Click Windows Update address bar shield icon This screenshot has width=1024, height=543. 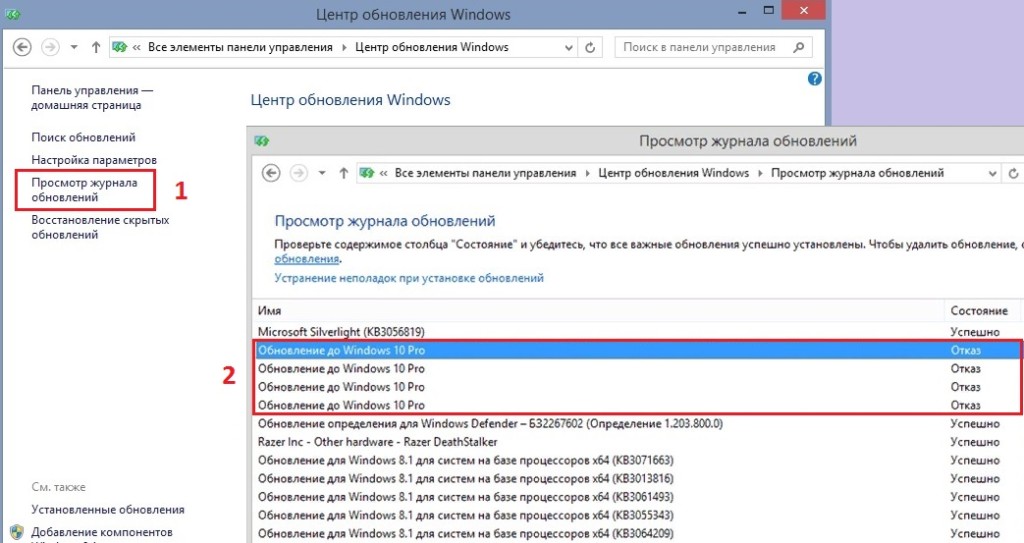tap(120, 47)
